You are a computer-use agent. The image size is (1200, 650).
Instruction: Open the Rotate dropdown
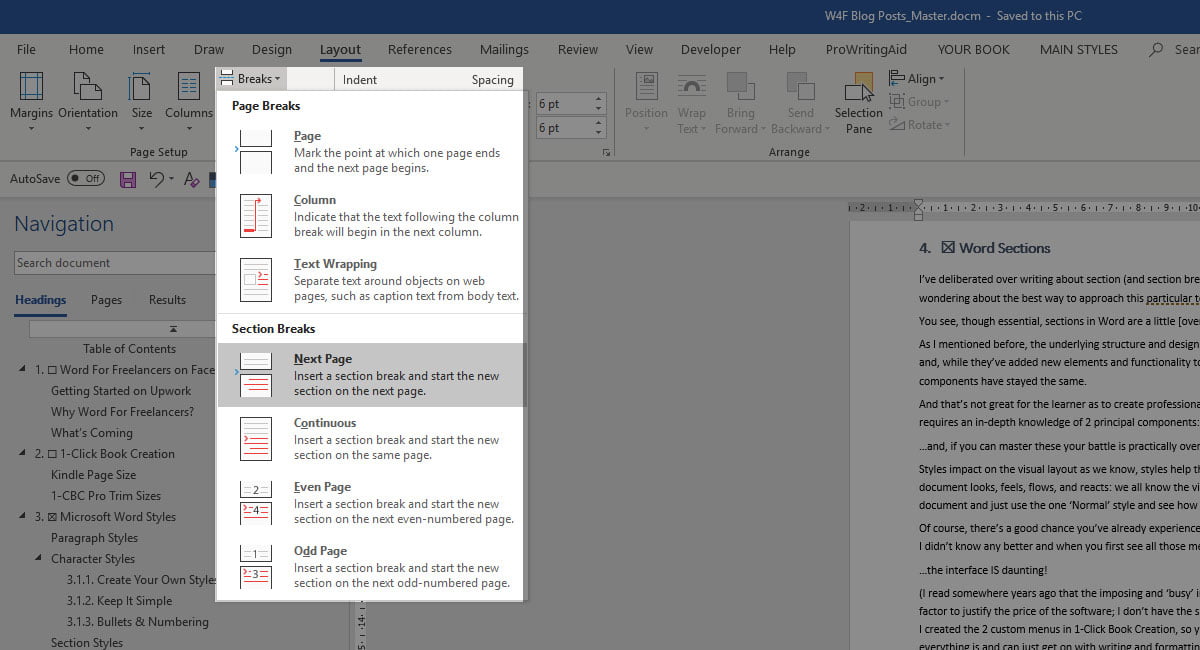919,125
